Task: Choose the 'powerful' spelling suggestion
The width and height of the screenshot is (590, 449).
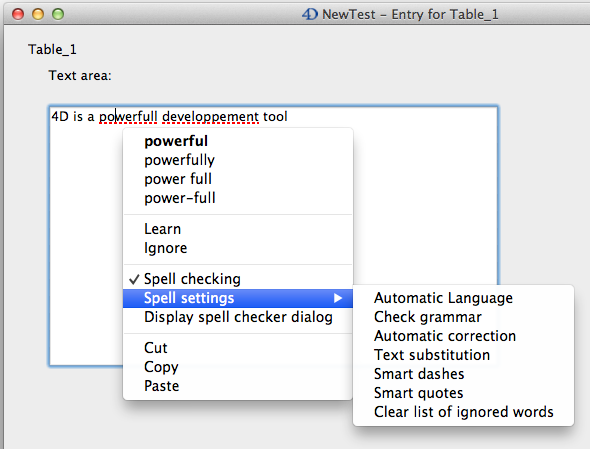Action: [238, 141]
